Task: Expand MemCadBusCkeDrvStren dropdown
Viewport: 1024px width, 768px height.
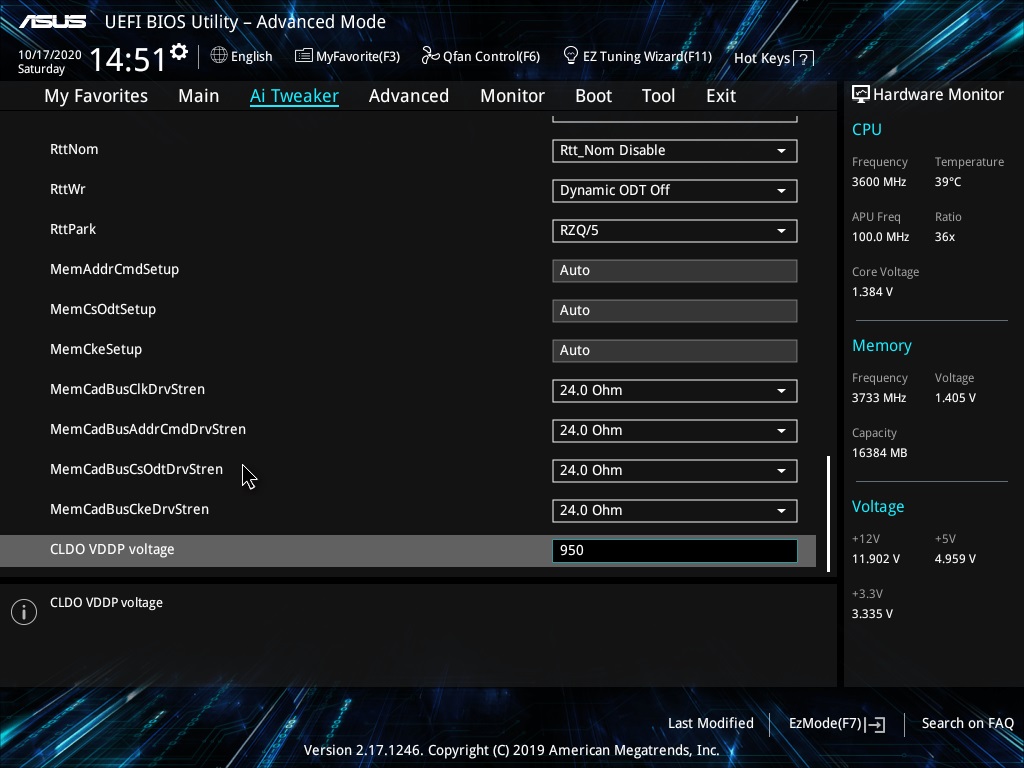Action: 675,511
